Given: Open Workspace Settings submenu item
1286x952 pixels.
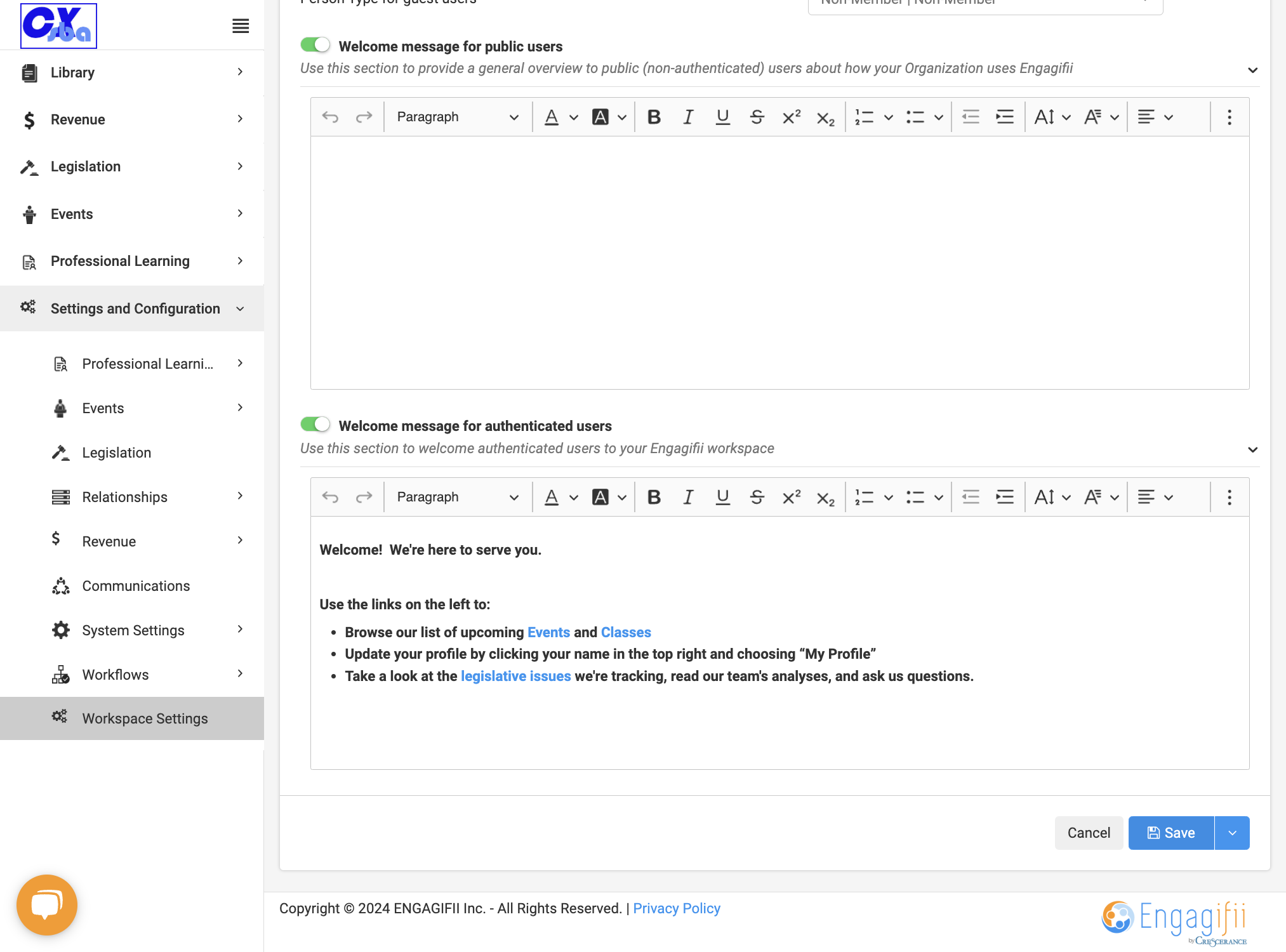Looking at the screenshot, I should coord(132,718).
